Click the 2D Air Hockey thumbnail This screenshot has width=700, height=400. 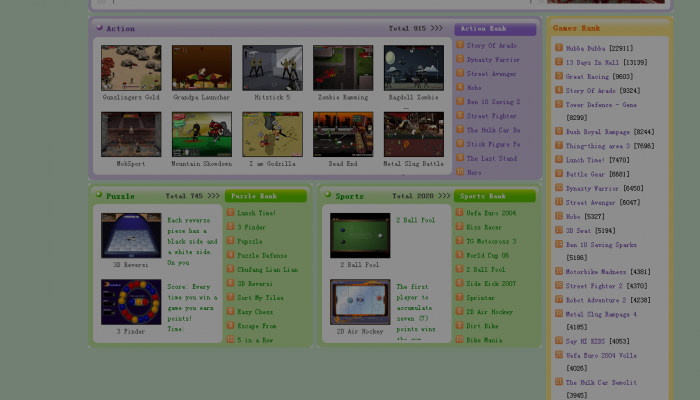point(360,301)
